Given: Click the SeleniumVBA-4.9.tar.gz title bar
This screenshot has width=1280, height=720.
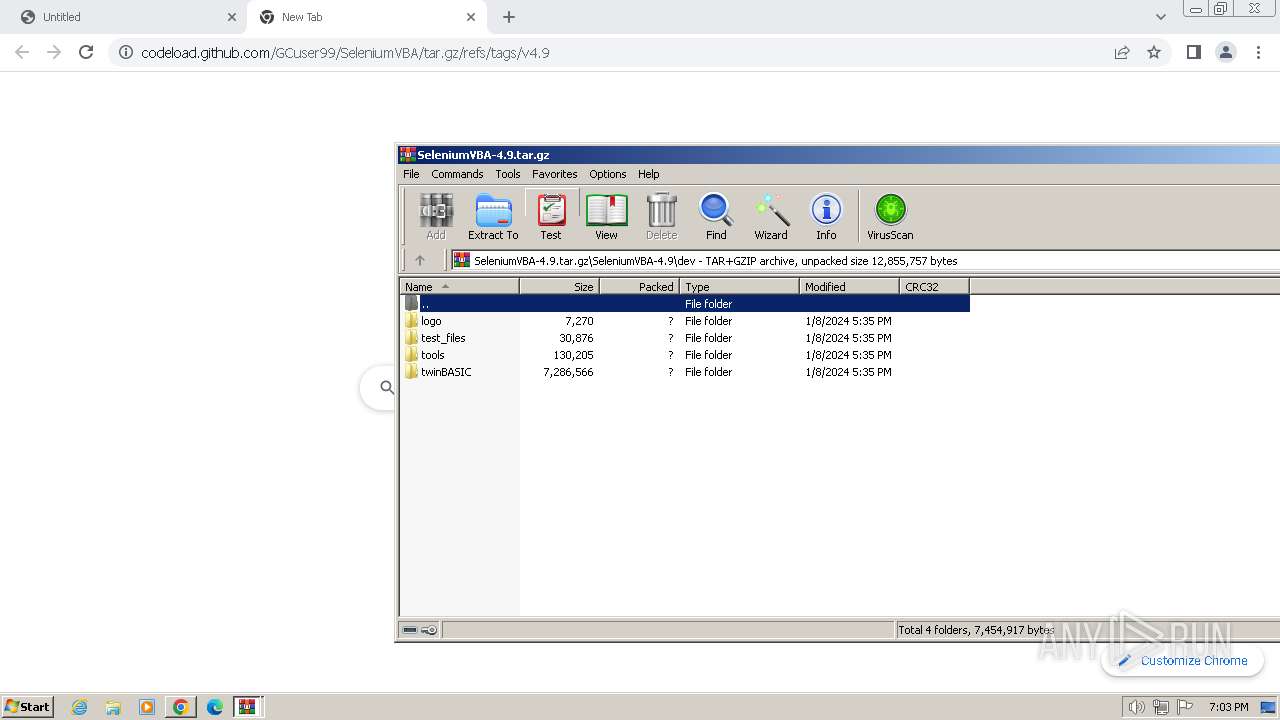Looking at the screenshot, I should tap(838, 154).
